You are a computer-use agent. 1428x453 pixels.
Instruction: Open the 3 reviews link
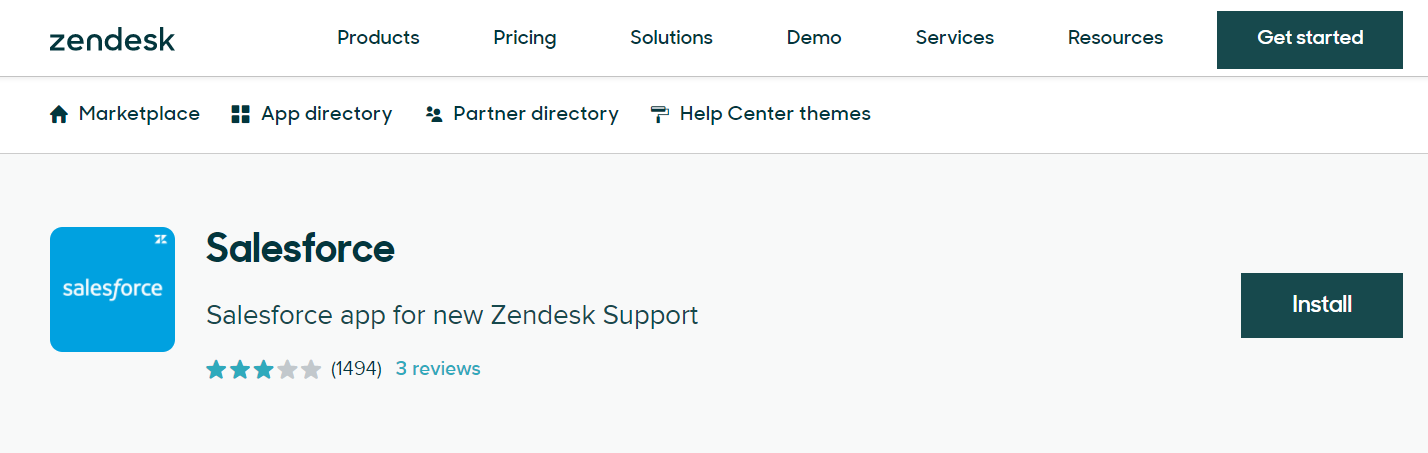(x=438, y=369)
